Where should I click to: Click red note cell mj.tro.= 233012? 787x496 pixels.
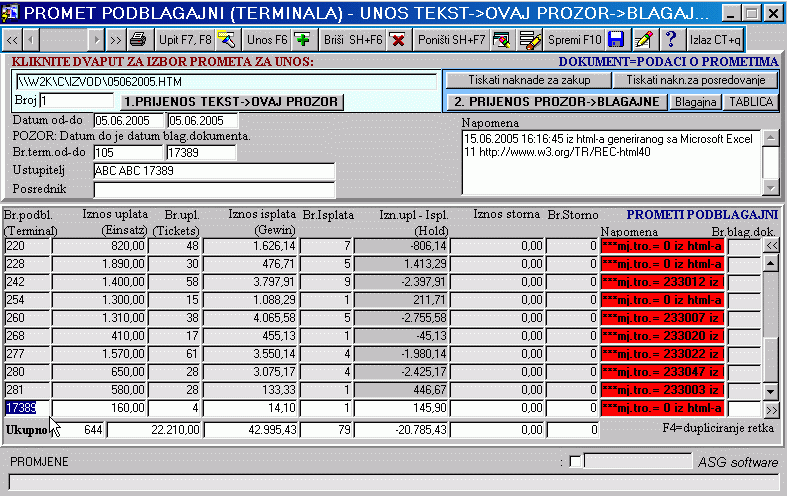pos(662,282)
